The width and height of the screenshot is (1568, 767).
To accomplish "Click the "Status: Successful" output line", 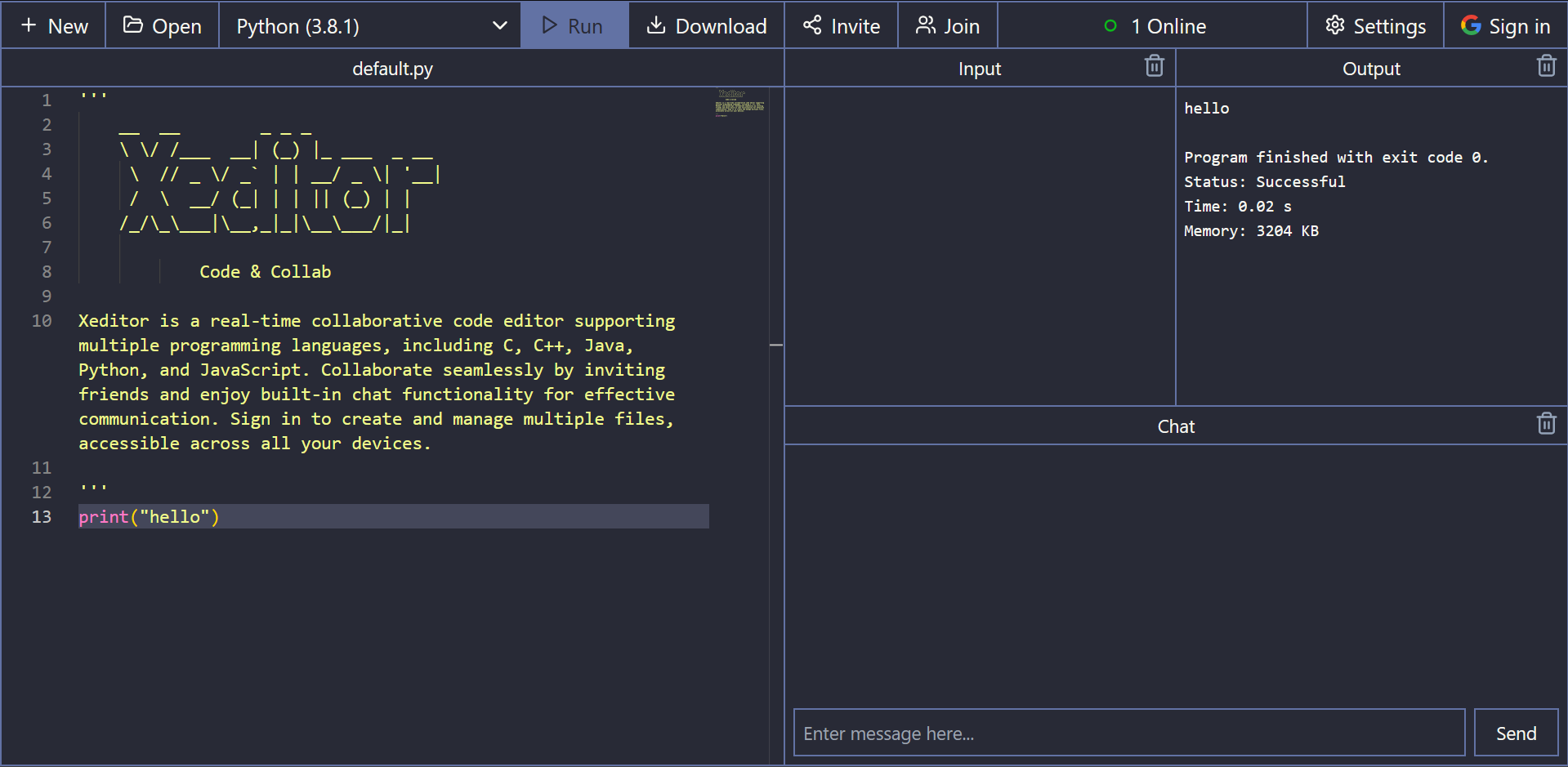I will pos(1264,181).
